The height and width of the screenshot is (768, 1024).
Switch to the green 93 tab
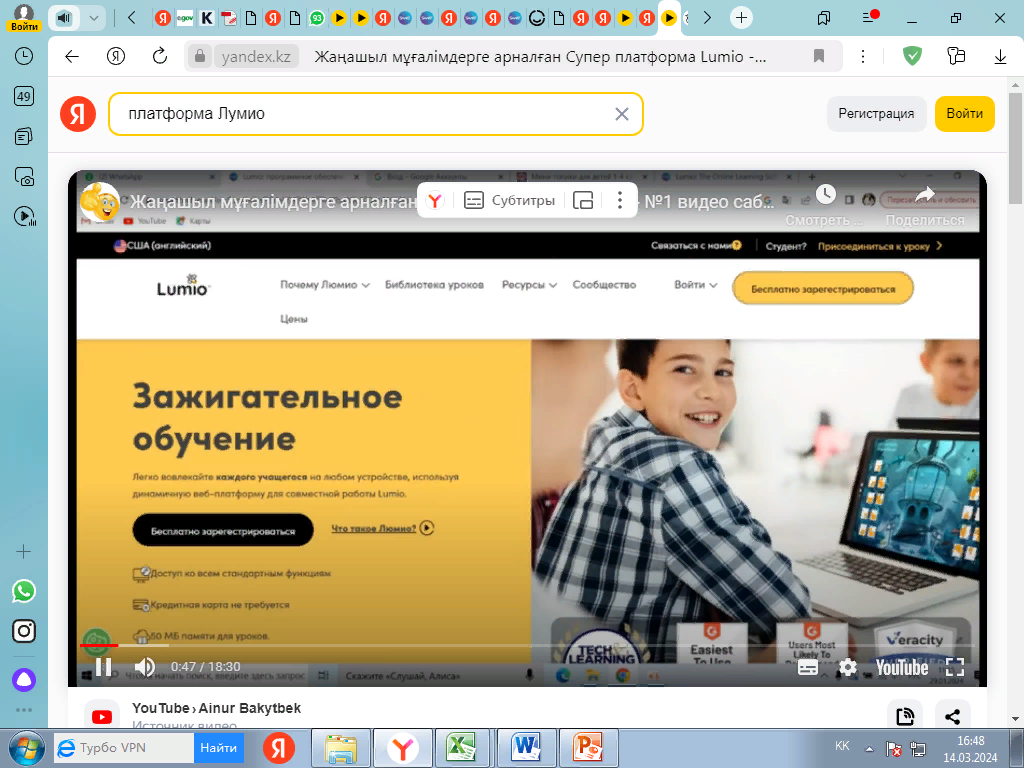coord(317,18)
